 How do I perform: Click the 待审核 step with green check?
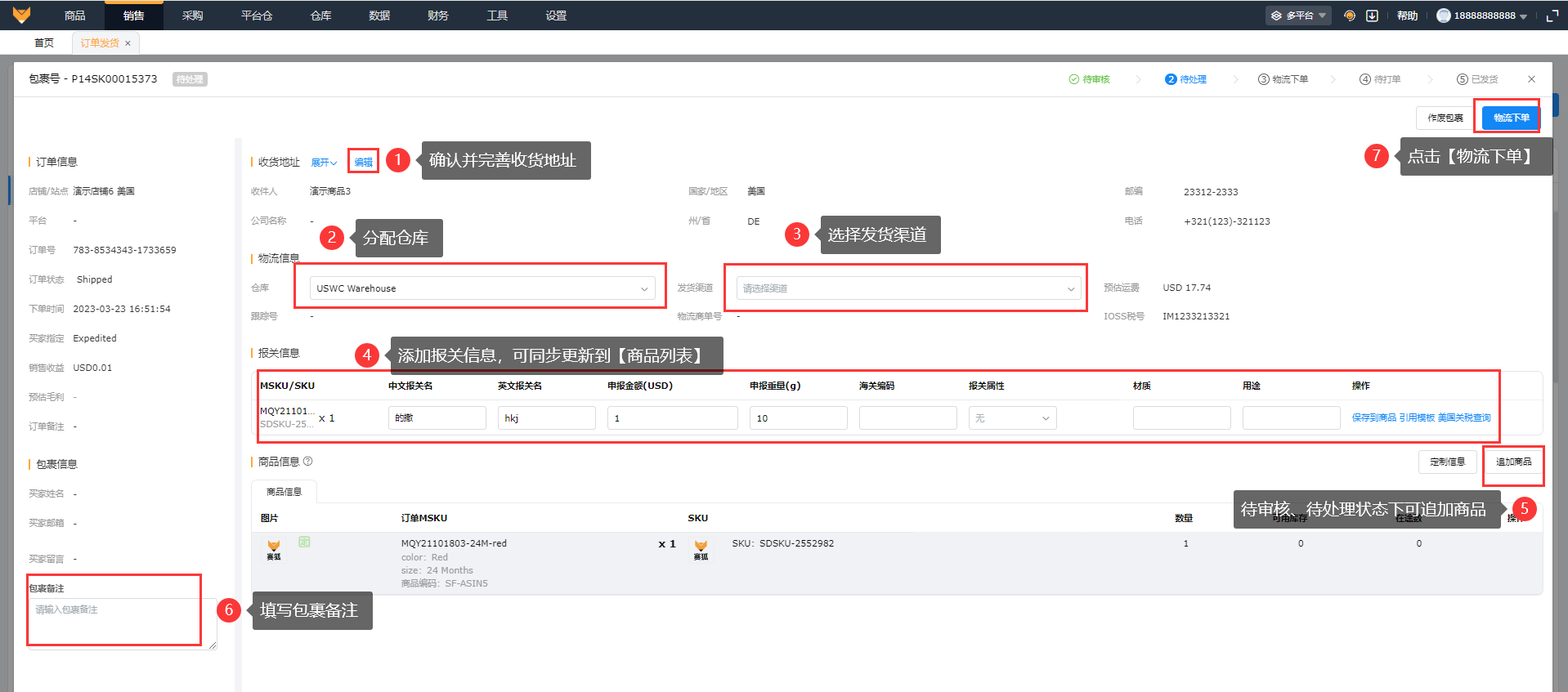[x=1089, y=79]
